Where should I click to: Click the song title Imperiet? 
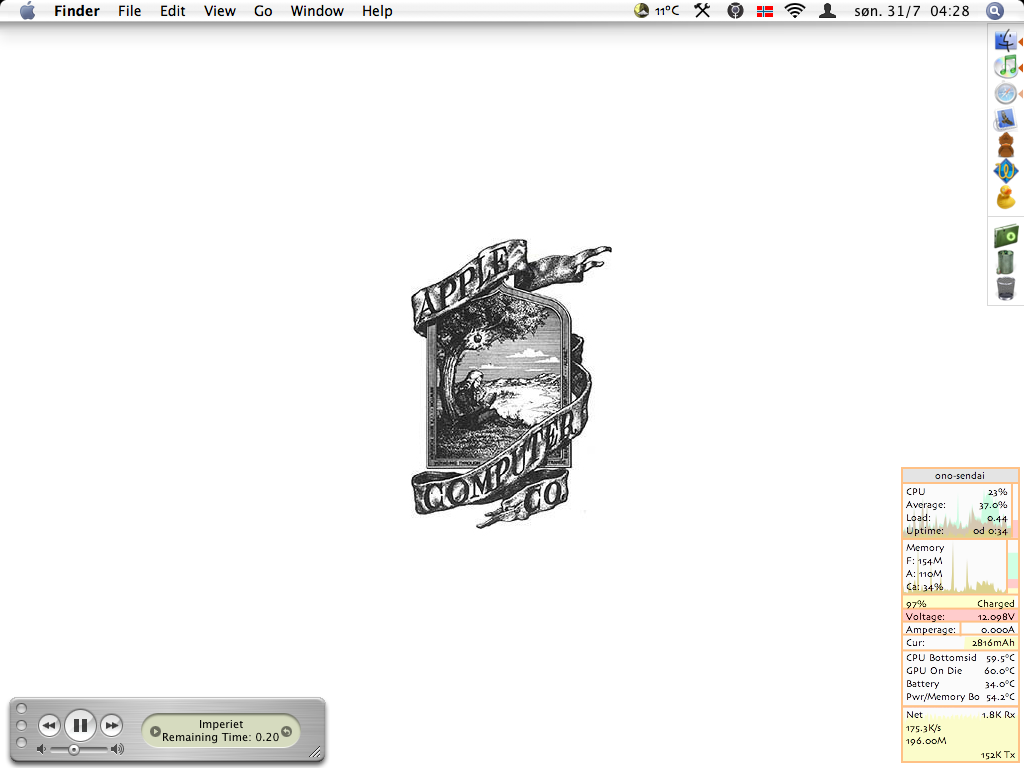[x=221, y=724]
